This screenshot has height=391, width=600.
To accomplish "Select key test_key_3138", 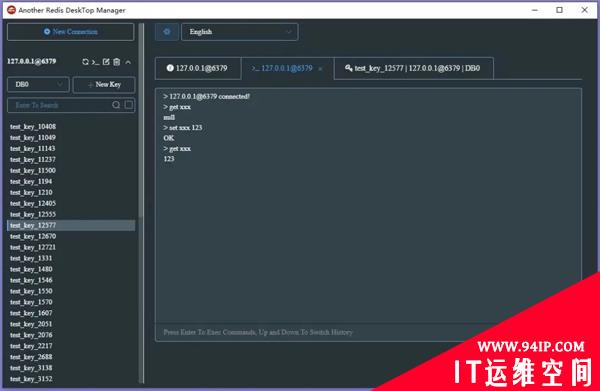I will (x=71, y=368).
